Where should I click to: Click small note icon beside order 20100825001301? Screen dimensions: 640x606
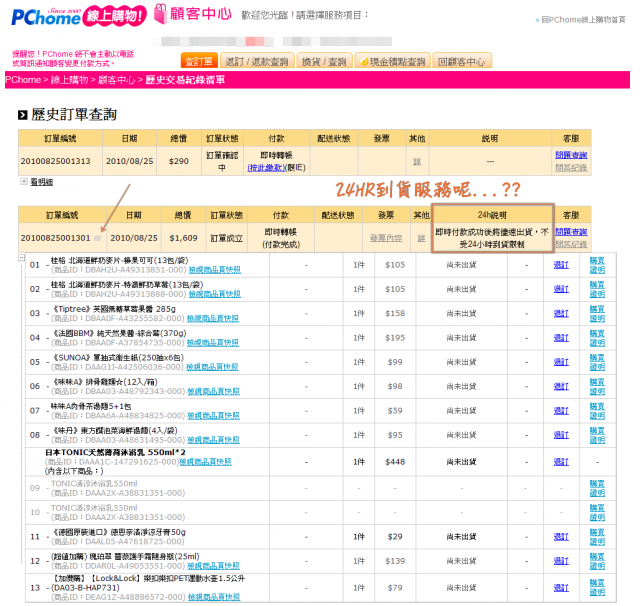(97, 238)
